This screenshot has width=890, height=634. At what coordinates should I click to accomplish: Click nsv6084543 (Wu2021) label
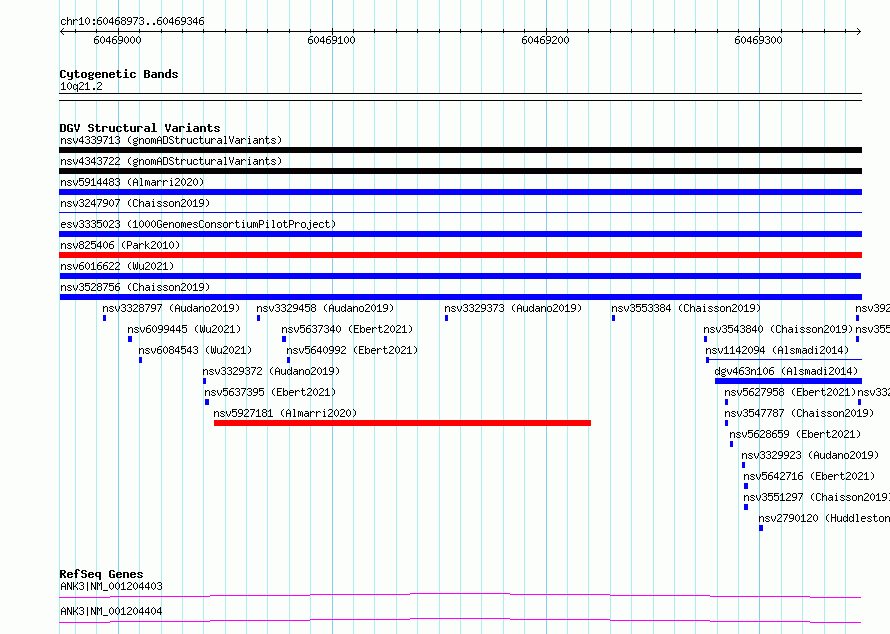[195, 350]
